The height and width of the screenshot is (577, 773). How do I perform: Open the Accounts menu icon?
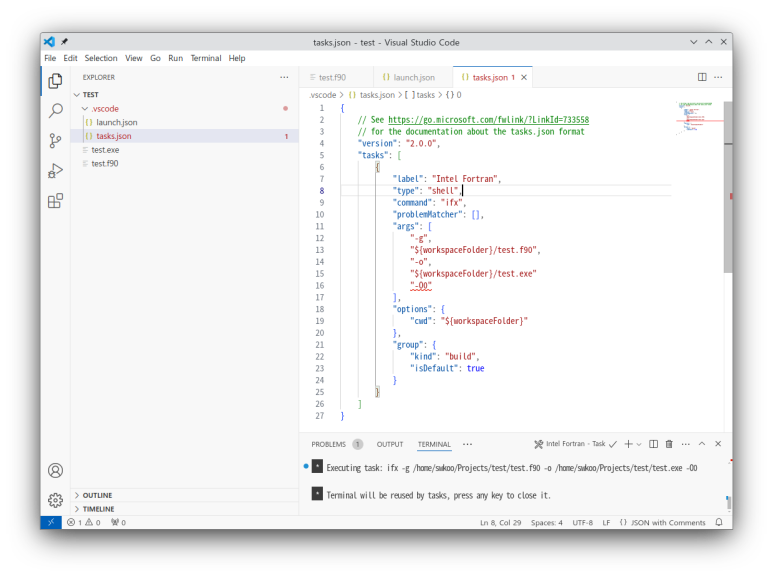55,470
